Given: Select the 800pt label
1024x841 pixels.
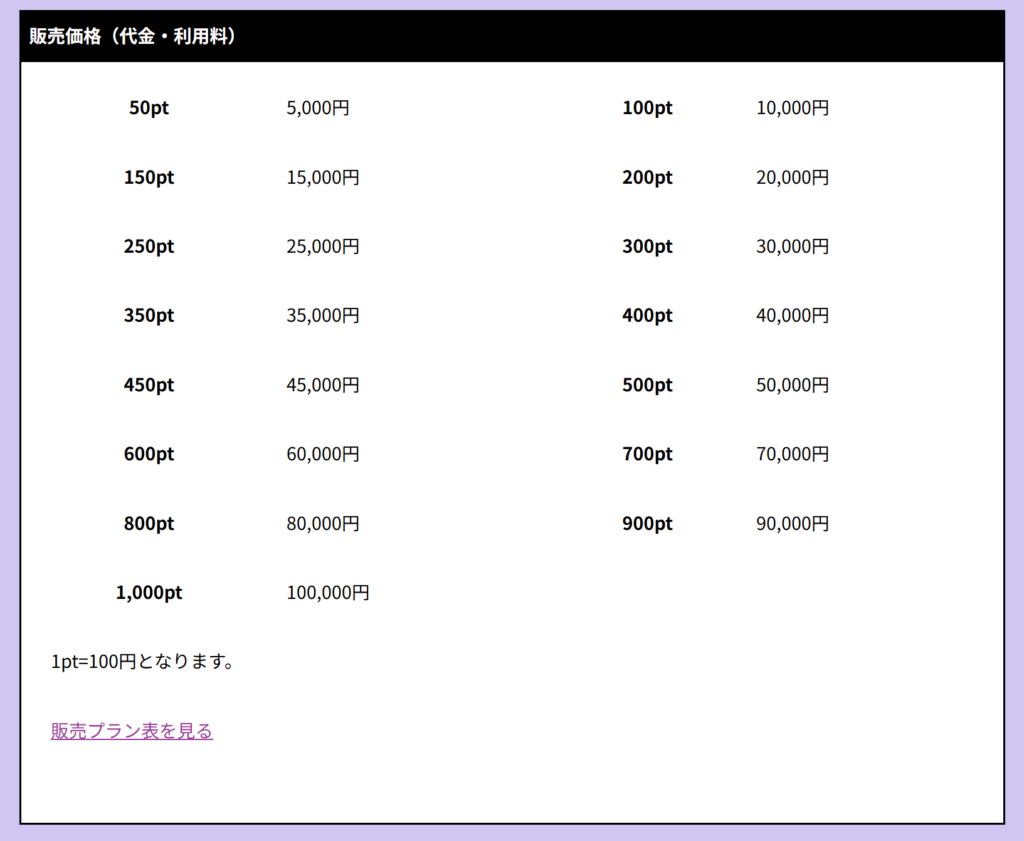Looking at the screenshot, I should 149,524.
